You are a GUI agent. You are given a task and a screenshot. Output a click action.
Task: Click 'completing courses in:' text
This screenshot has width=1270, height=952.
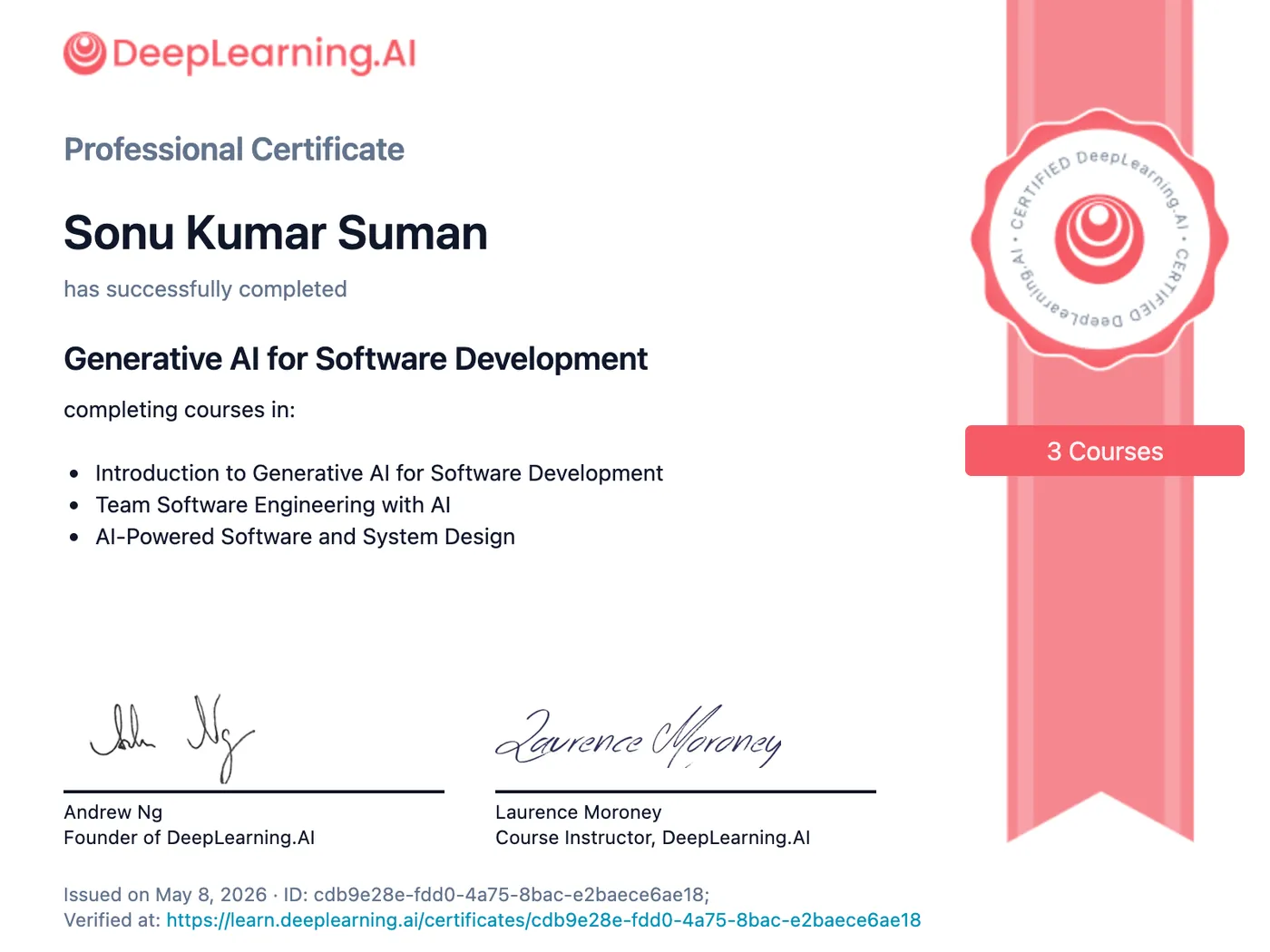click(180, 410)
